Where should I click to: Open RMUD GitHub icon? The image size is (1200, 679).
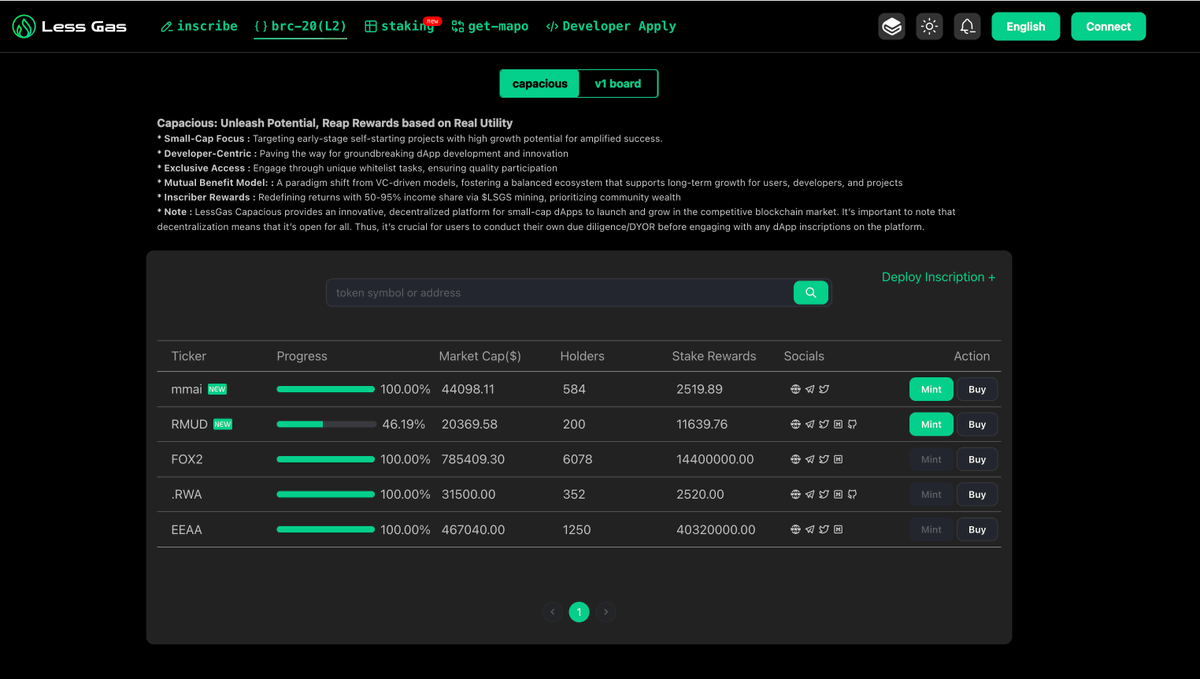click(x=852, y=424)
